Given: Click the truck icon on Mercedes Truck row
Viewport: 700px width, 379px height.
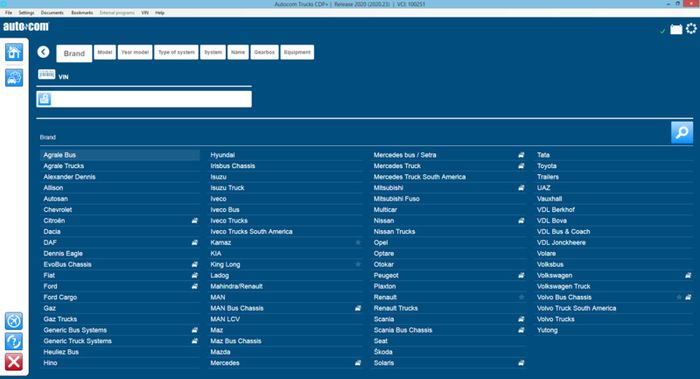Looking at the screenshot, I should (x=521, y=166).
